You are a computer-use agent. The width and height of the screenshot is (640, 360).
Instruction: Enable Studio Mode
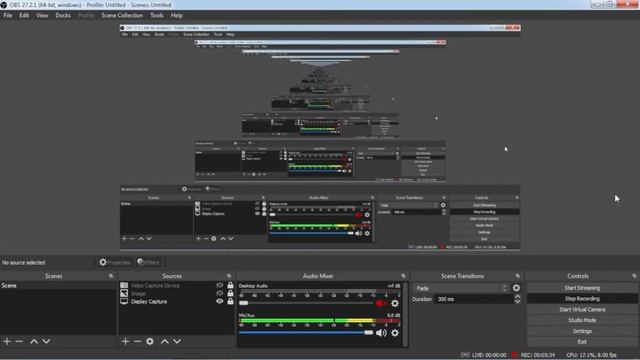tap(582, 320)
